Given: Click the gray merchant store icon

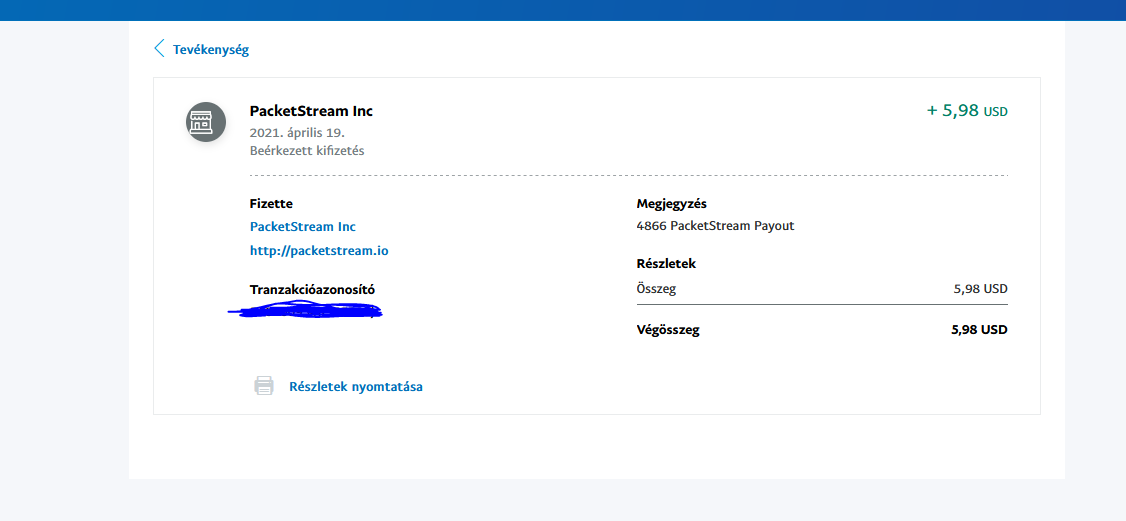Looking at the screenshot, I should point(205,122).
